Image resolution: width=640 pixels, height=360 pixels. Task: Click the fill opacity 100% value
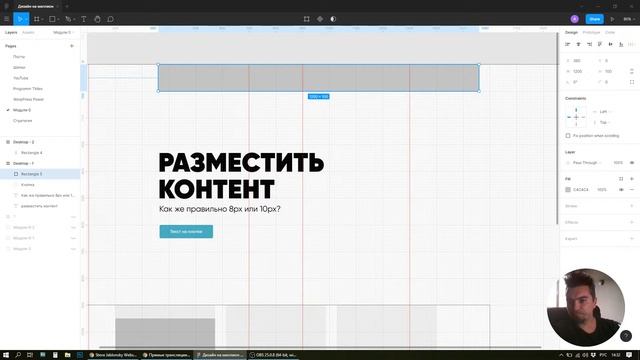tap(602, 190)
